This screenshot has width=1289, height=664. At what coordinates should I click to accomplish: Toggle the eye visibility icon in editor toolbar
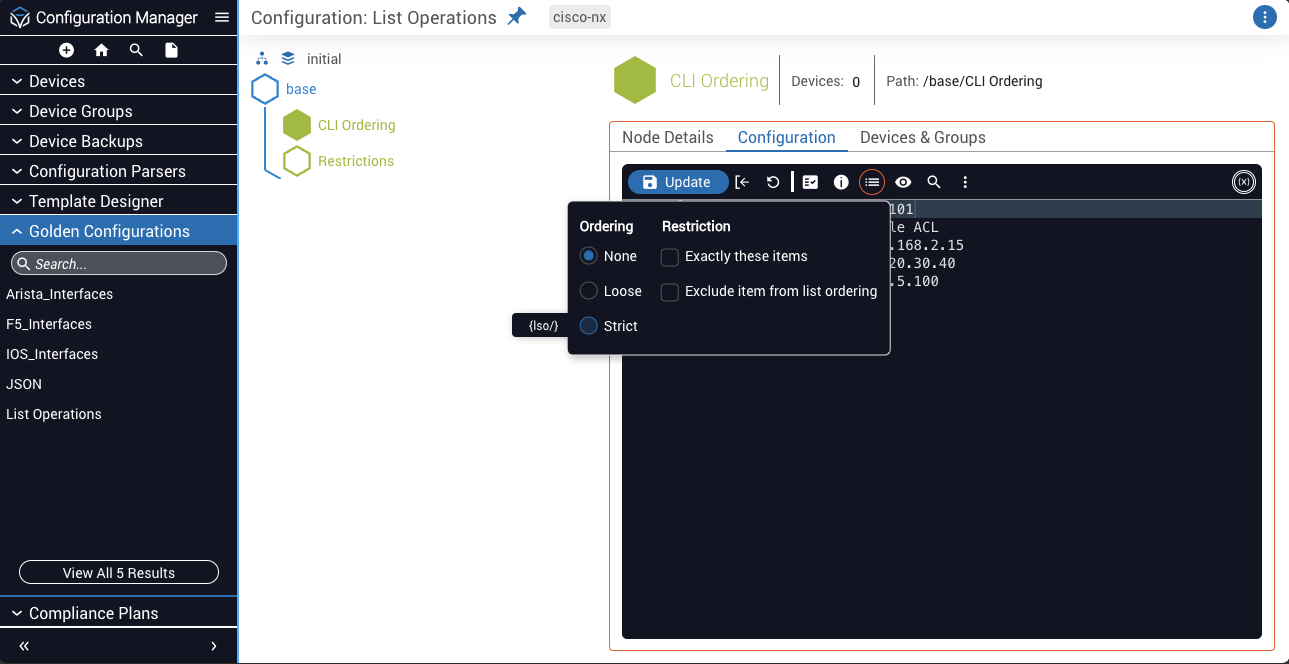point(903,182)
